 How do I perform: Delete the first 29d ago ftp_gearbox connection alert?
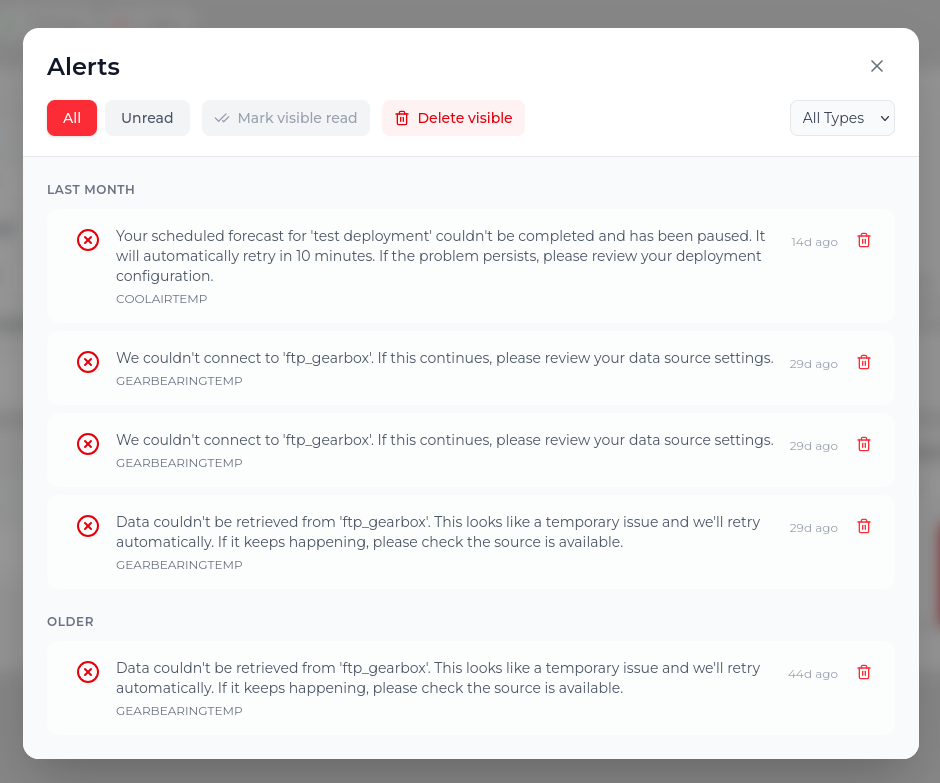(x=863, y=362)
